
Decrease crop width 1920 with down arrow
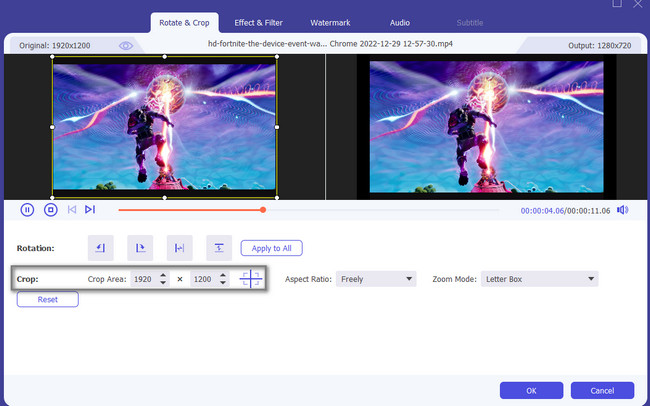click(x=163, y=283)
